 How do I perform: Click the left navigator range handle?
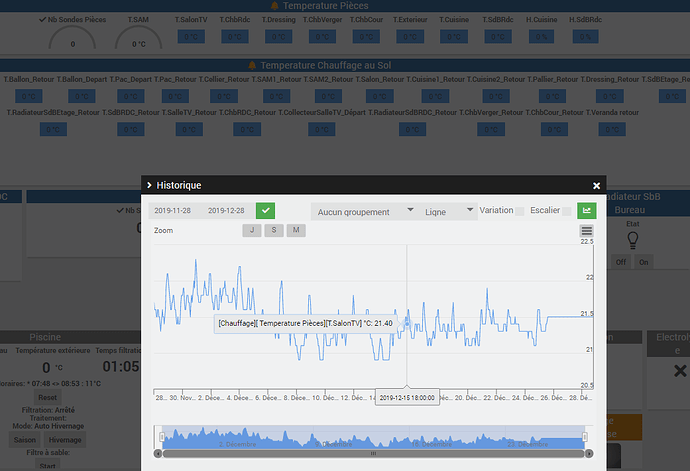162,437
